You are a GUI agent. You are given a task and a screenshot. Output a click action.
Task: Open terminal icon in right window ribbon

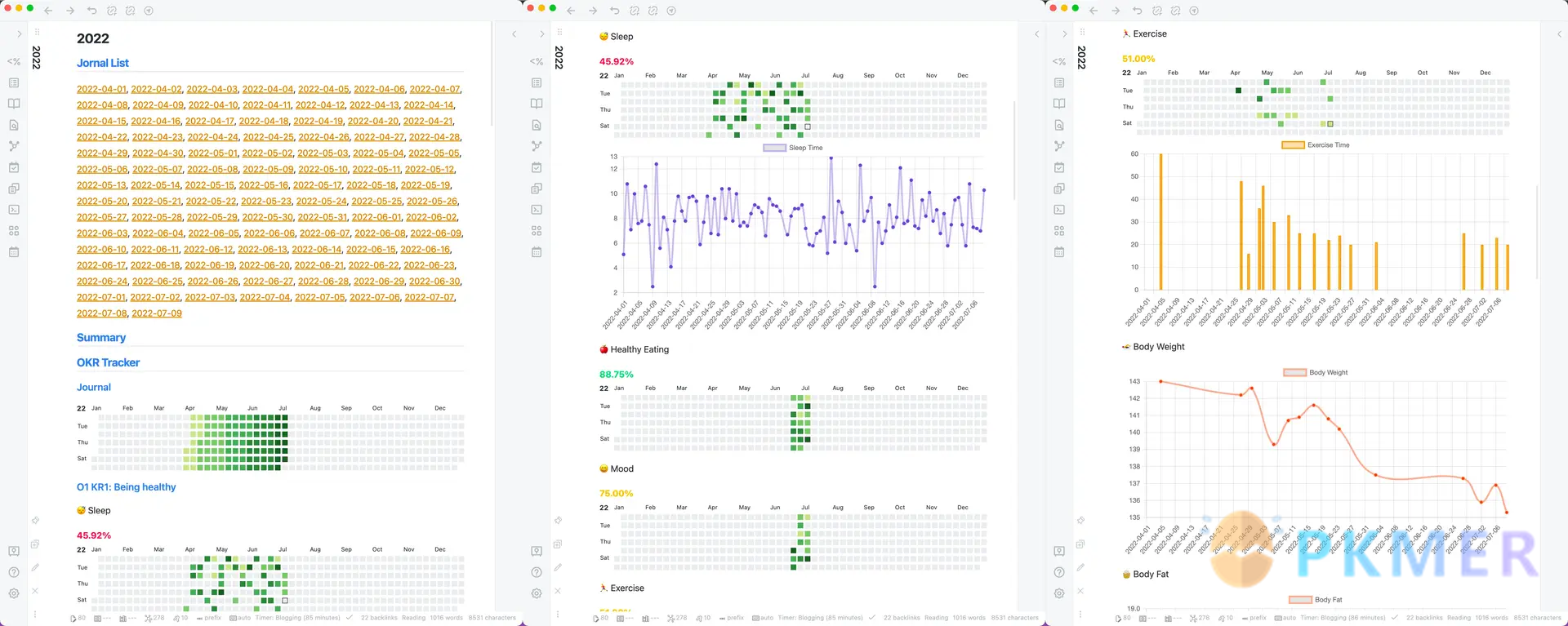coord(1059,210)
